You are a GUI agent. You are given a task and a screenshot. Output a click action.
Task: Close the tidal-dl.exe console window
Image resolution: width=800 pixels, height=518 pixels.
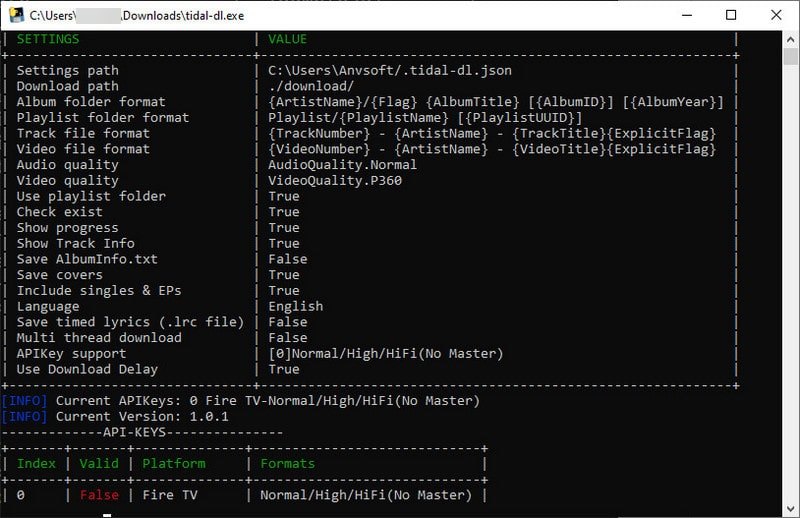click(777, 15)
